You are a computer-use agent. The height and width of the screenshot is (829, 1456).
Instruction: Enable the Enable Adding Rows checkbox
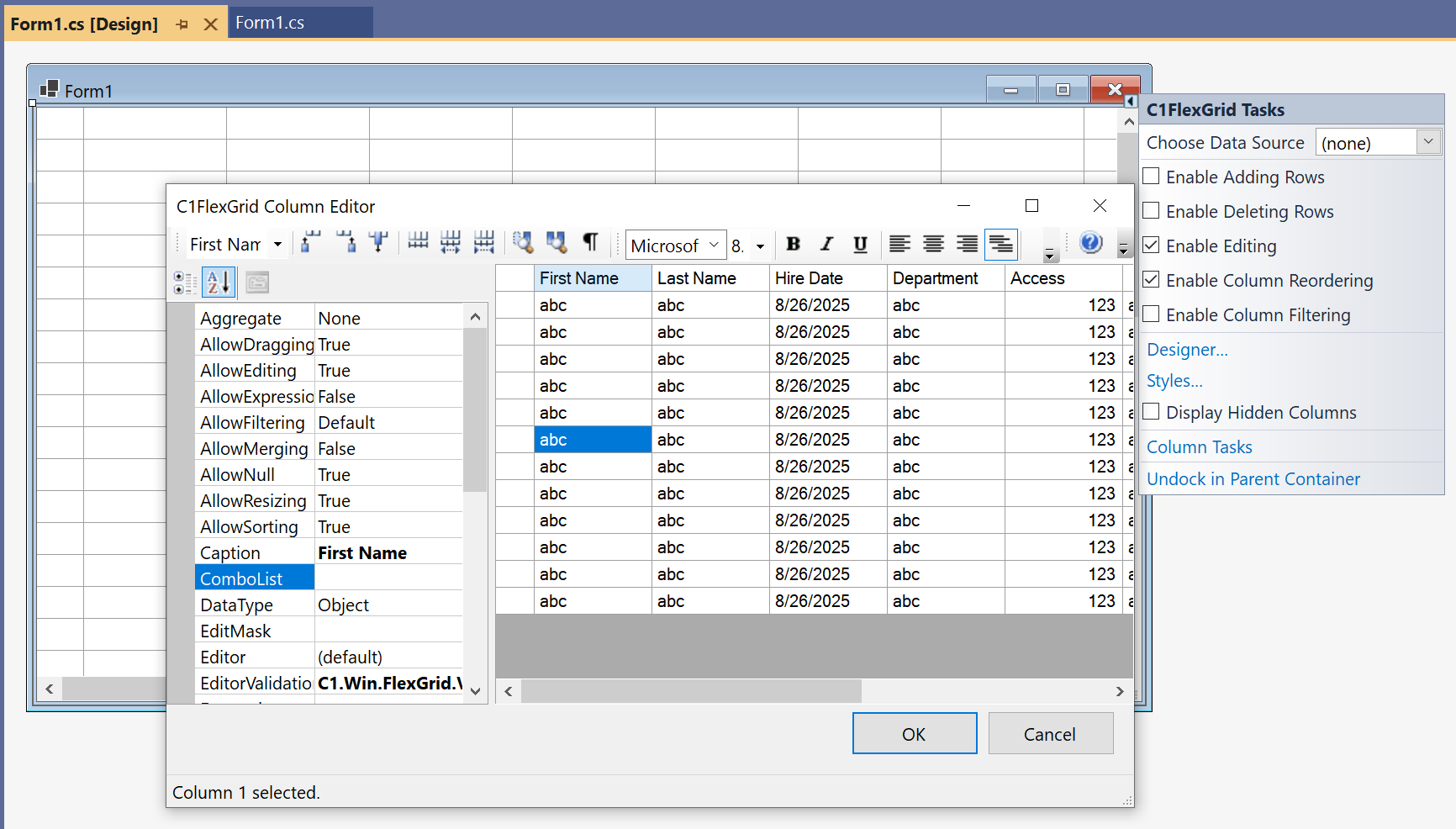click(x=1151, y=176)
